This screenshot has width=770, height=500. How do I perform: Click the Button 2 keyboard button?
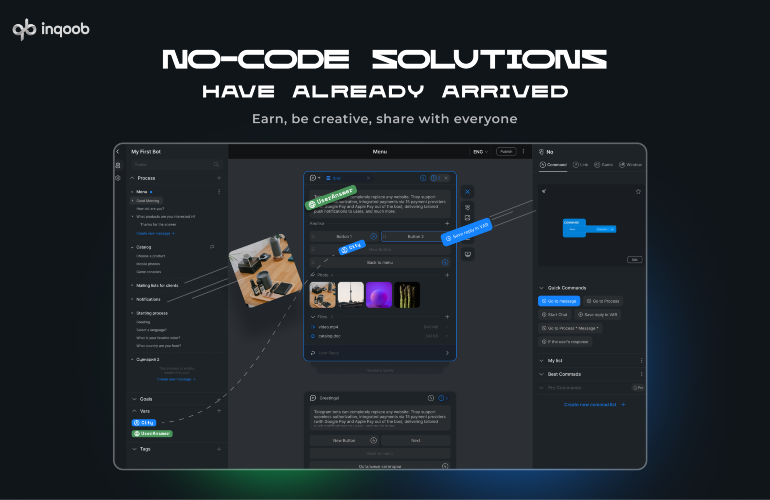[x=415, y=236]
